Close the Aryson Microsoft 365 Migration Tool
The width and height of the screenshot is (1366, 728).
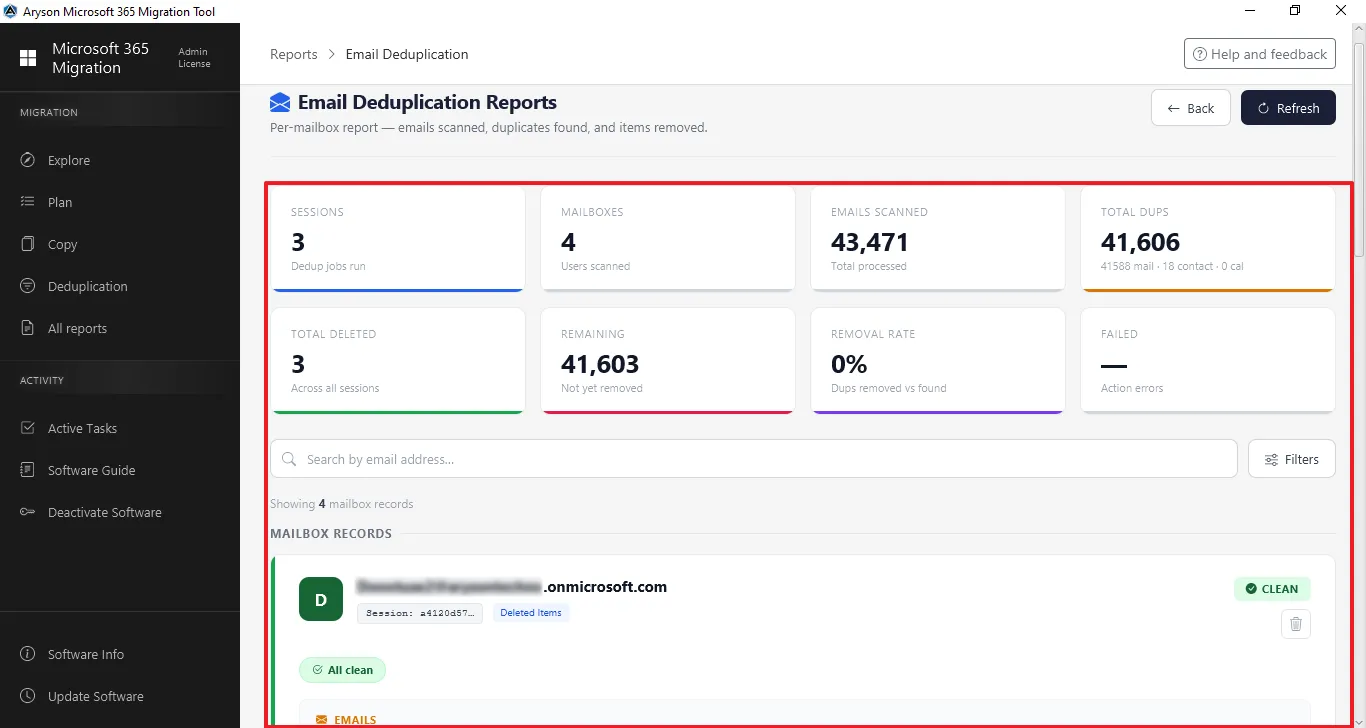[x=1342, y=10]
